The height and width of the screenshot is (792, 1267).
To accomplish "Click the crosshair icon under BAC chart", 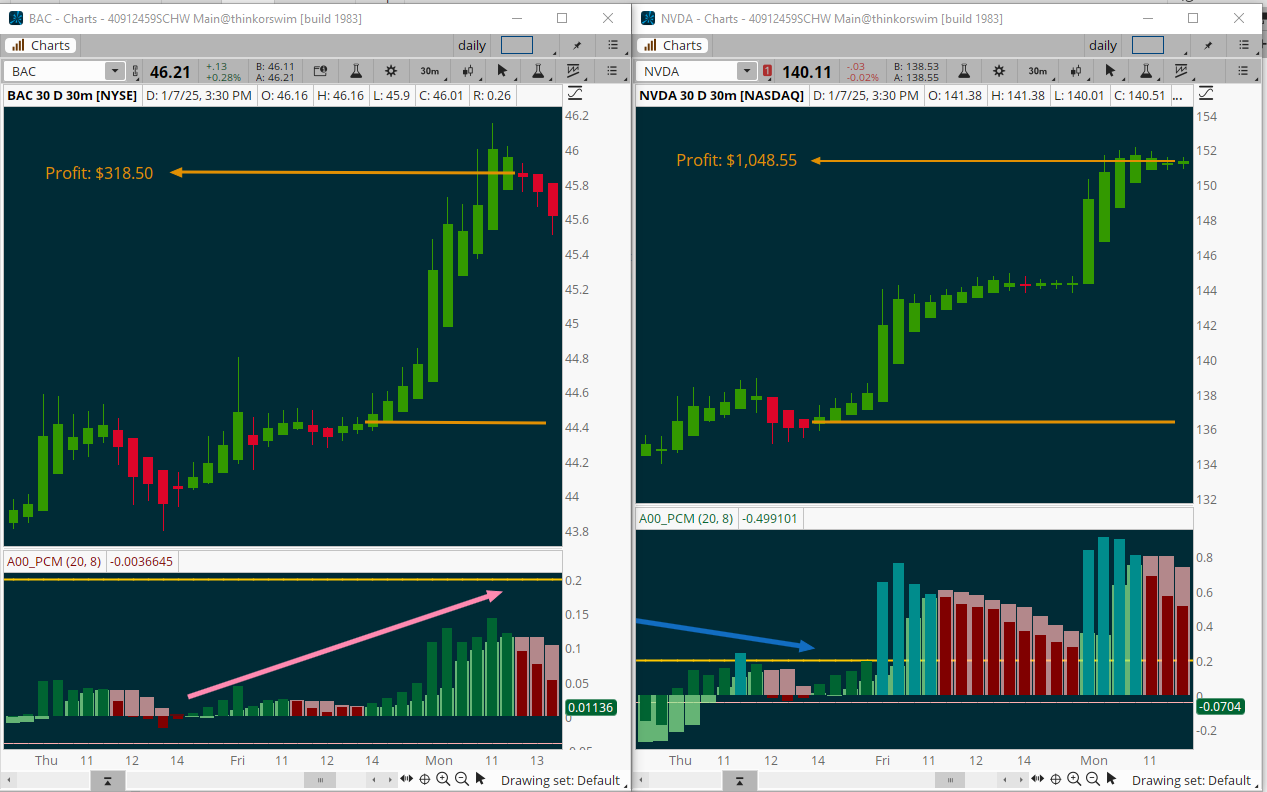I will (425, 779).
